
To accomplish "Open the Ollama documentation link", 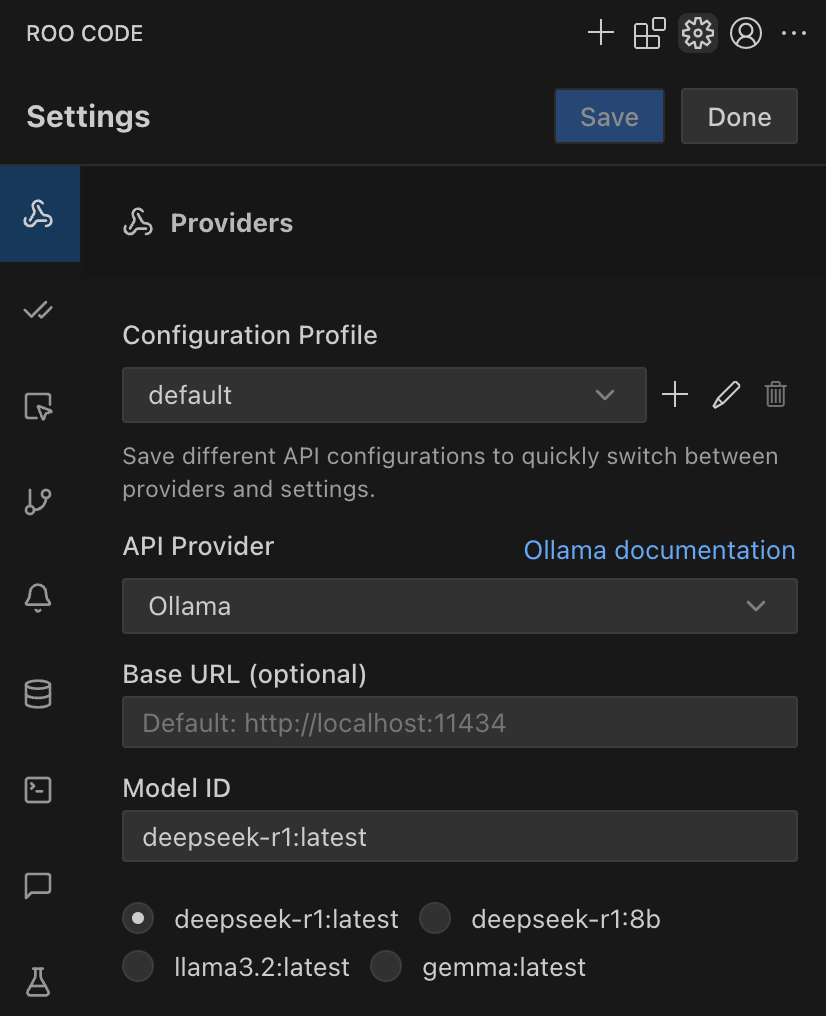I will (660, 550).
